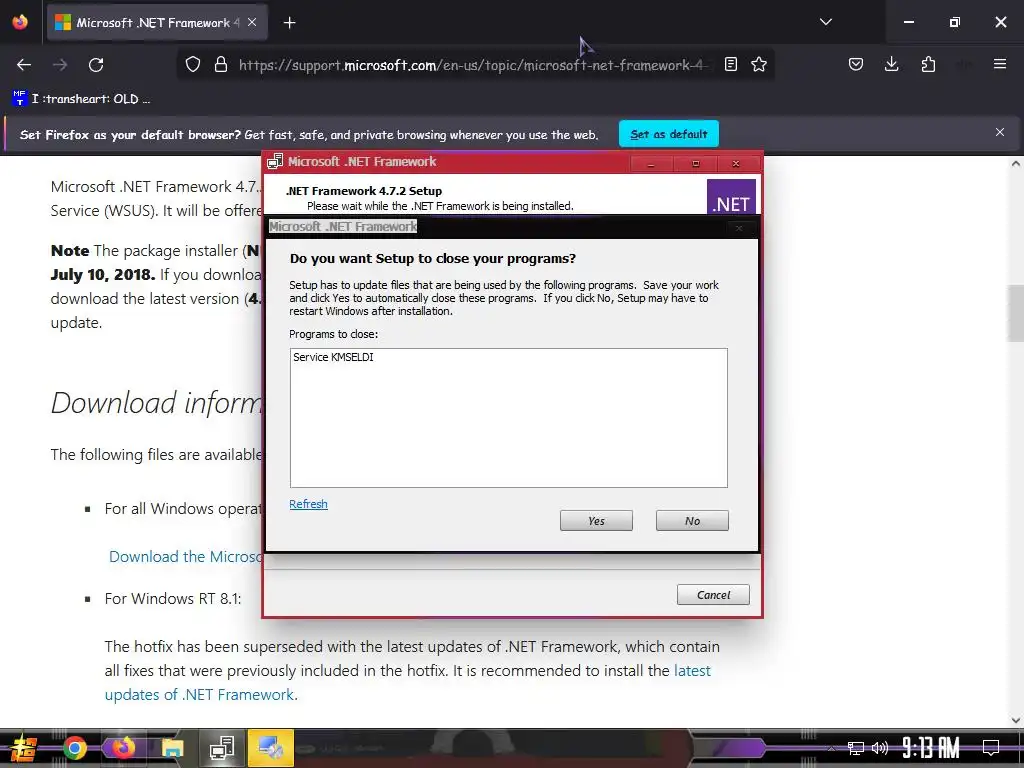
Task: Reload the current Firefox page
Action: (96, 65)
